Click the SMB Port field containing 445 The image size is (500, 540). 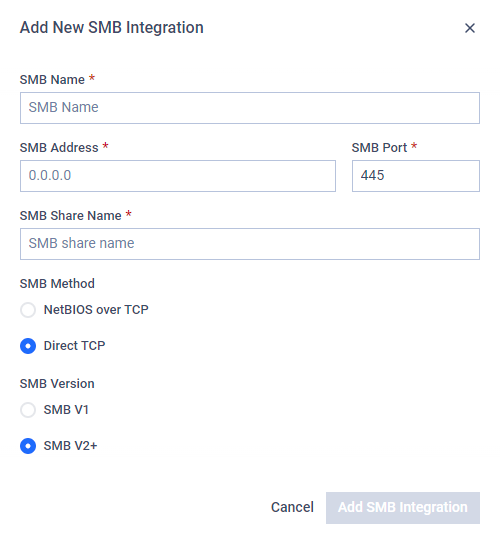[x=416, y=176]
